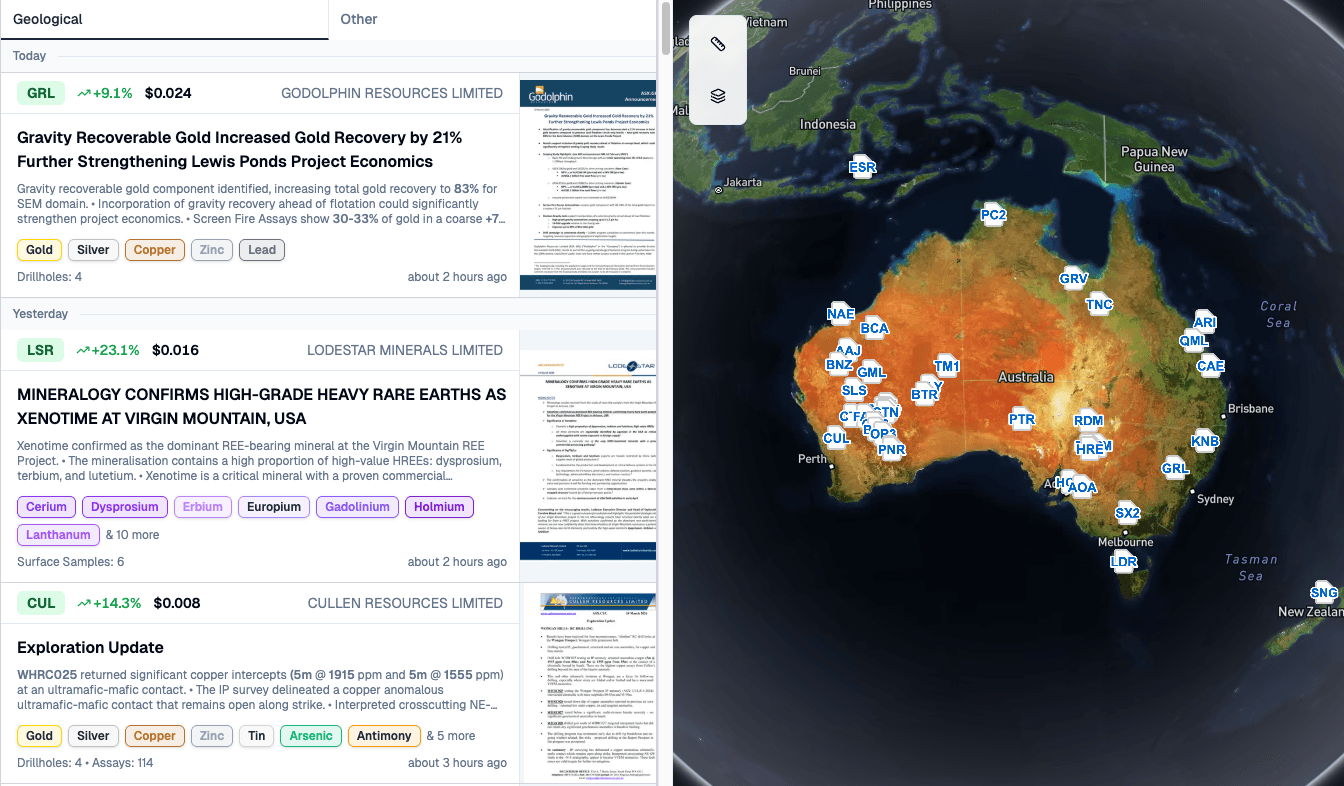The height and width of the screenshot is (786, 1344).
Task: Toggle the Gold tag on Godolphin announcement
Action: tap(40, 250)
